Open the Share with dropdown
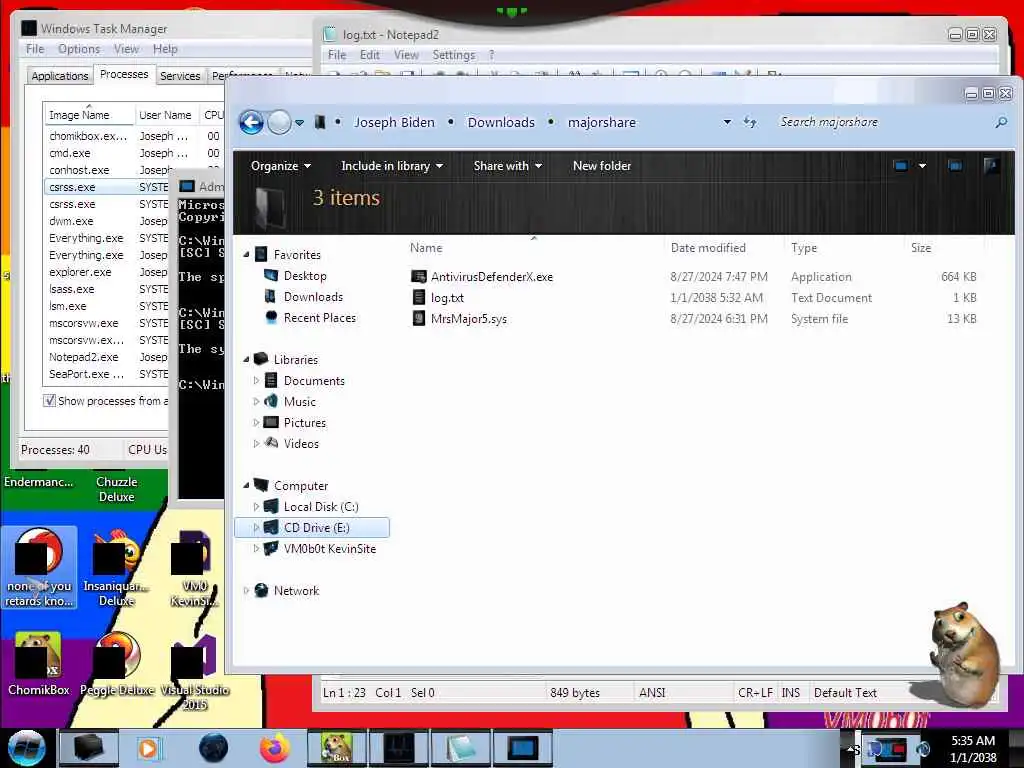 [x=507, y=166]
